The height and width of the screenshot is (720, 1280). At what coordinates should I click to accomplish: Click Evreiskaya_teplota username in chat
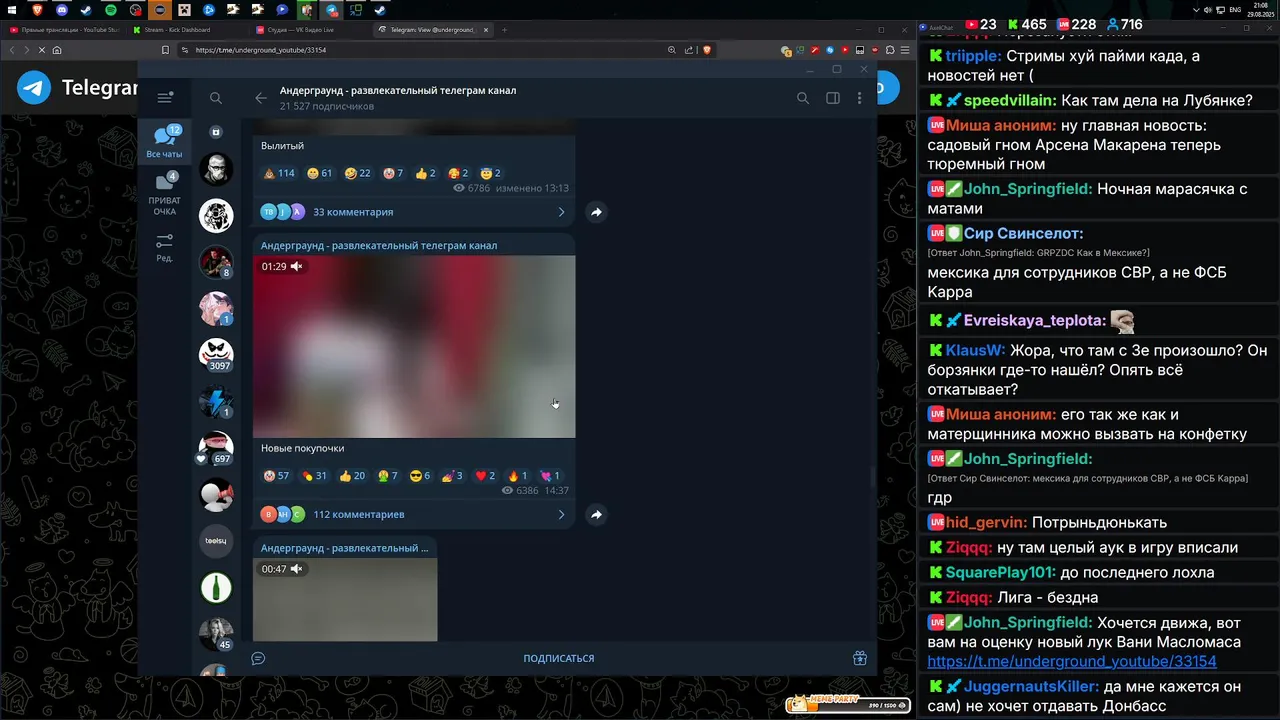[x=1035, y=321]
